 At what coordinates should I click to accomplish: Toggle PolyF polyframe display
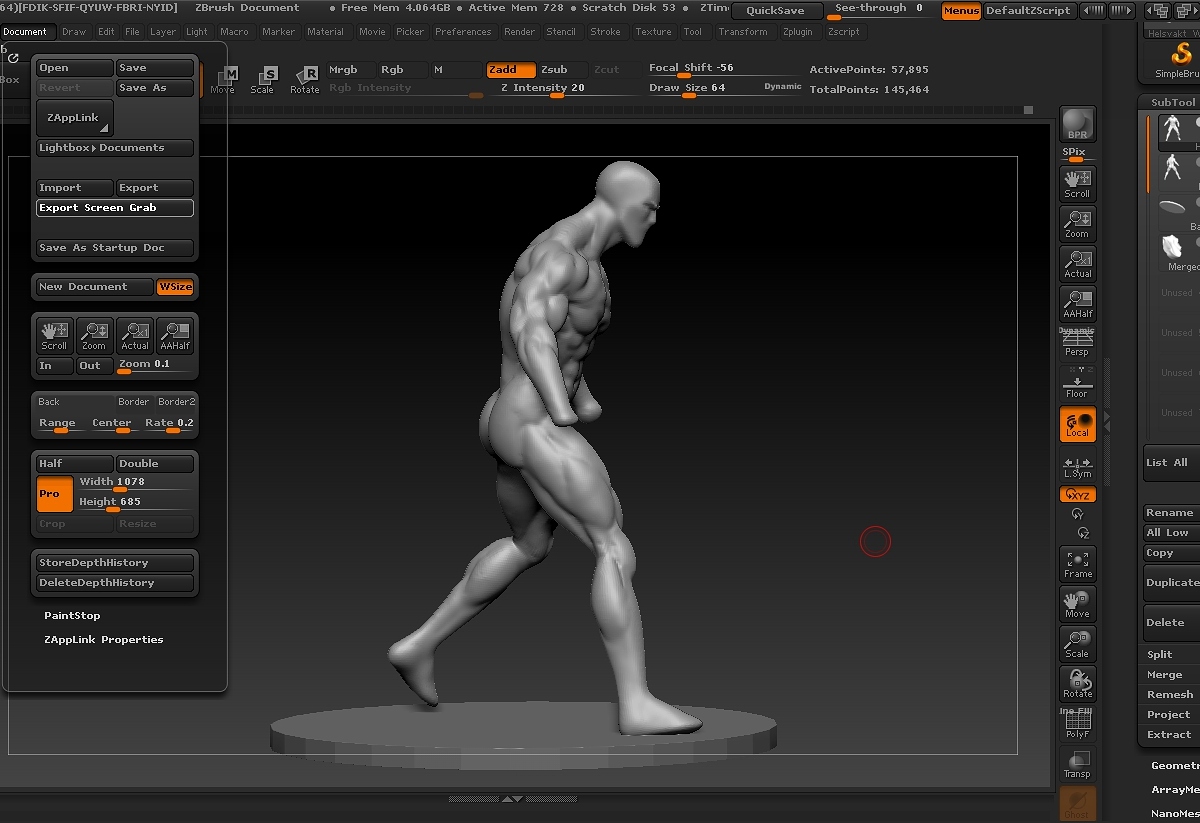click(1077, 724)
